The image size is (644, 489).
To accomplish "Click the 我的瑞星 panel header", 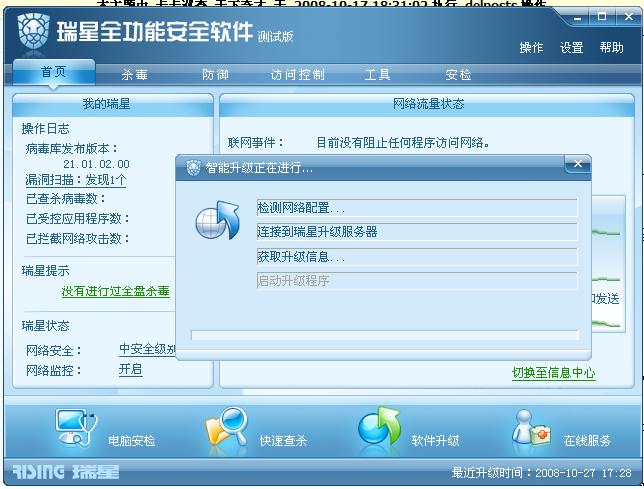I will [113, 104].
